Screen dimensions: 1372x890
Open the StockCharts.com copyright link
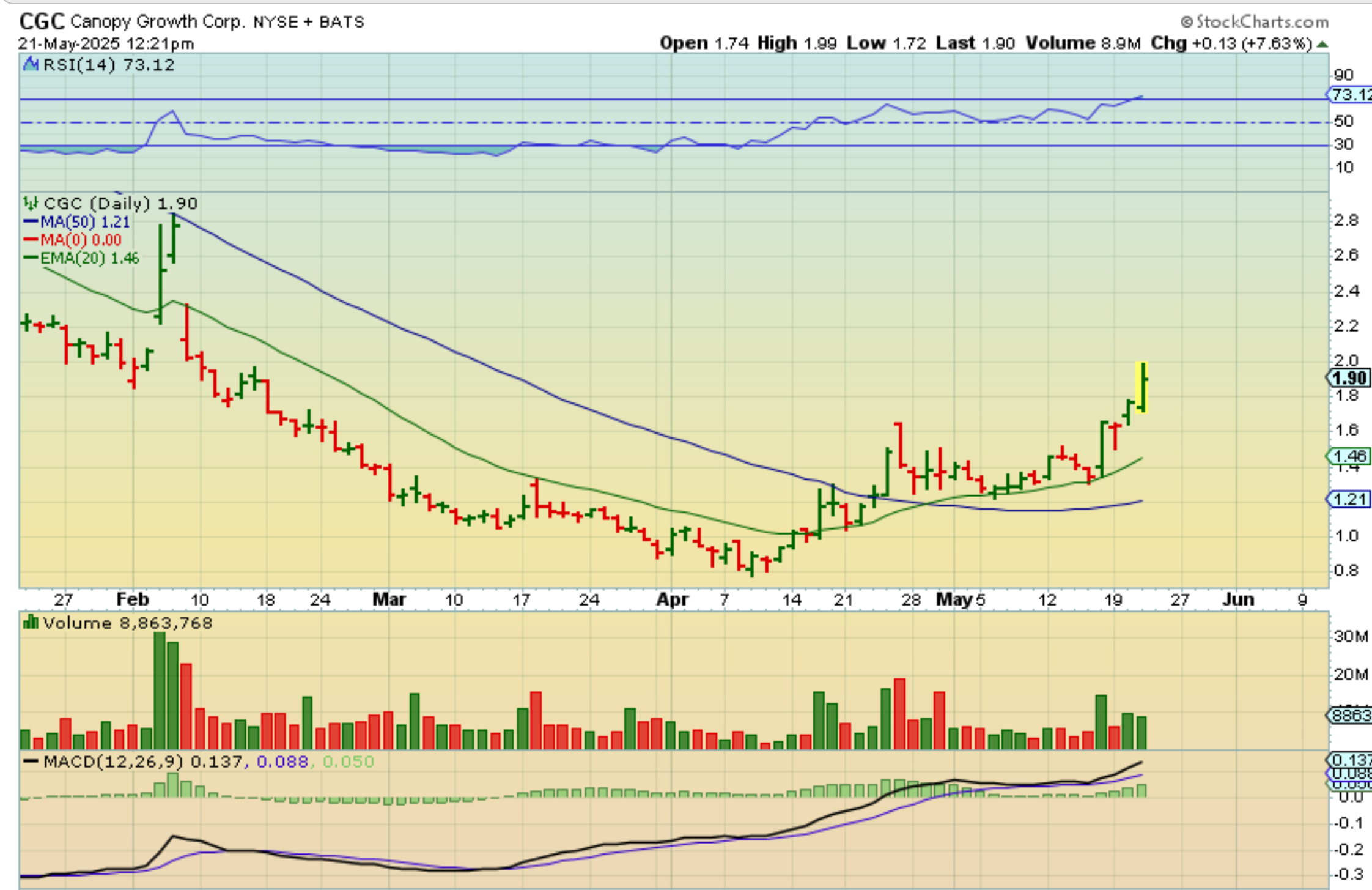(x=1254, y=22)
